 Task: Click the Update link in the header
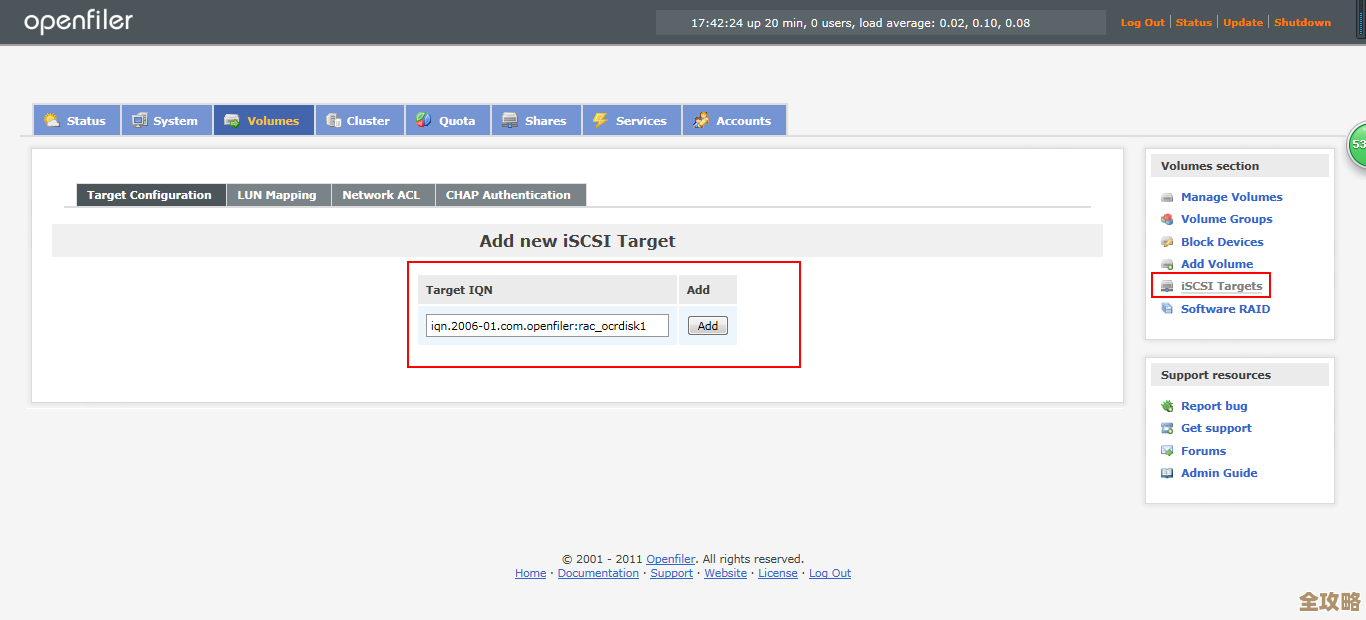pos(1242,21)
